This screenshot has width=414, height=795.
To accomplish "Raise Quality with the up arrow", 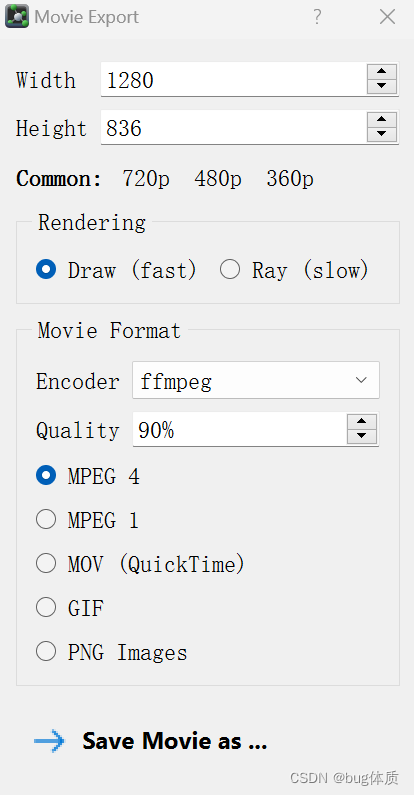I will pyautogui.click(x=362, y=422).
